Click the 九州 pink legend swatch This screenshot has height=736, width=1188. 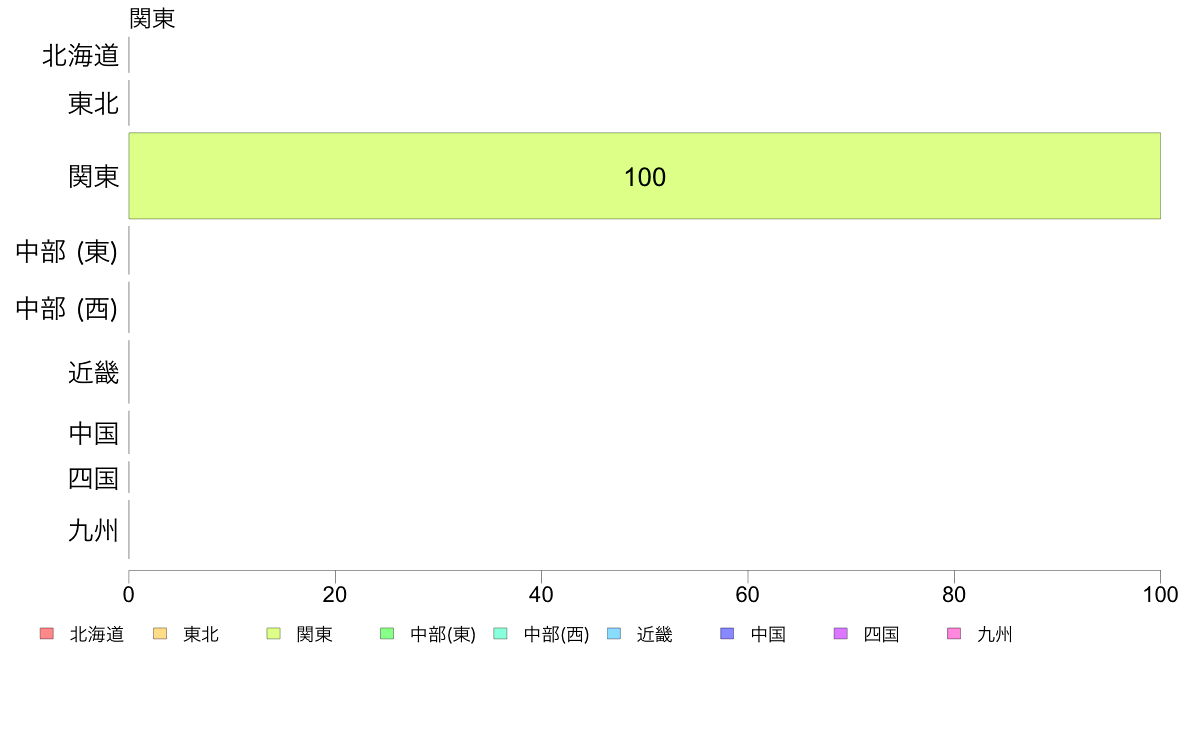954,634
